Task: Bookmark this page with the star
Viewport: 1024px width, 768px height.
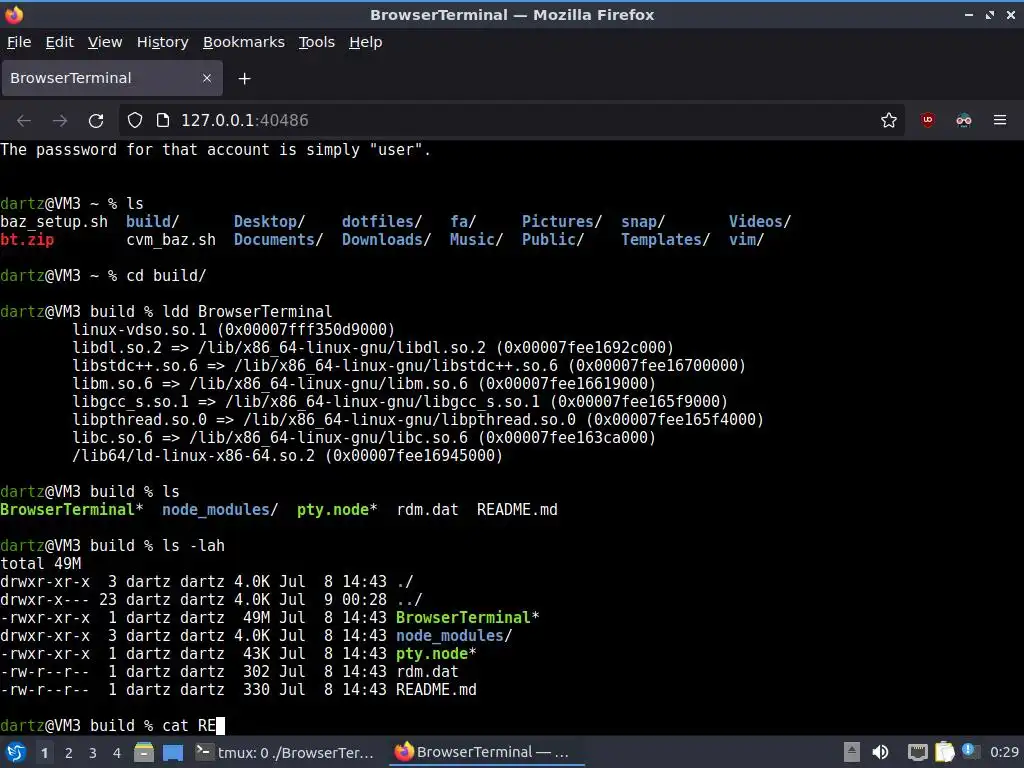Action: tap(889, 121)
